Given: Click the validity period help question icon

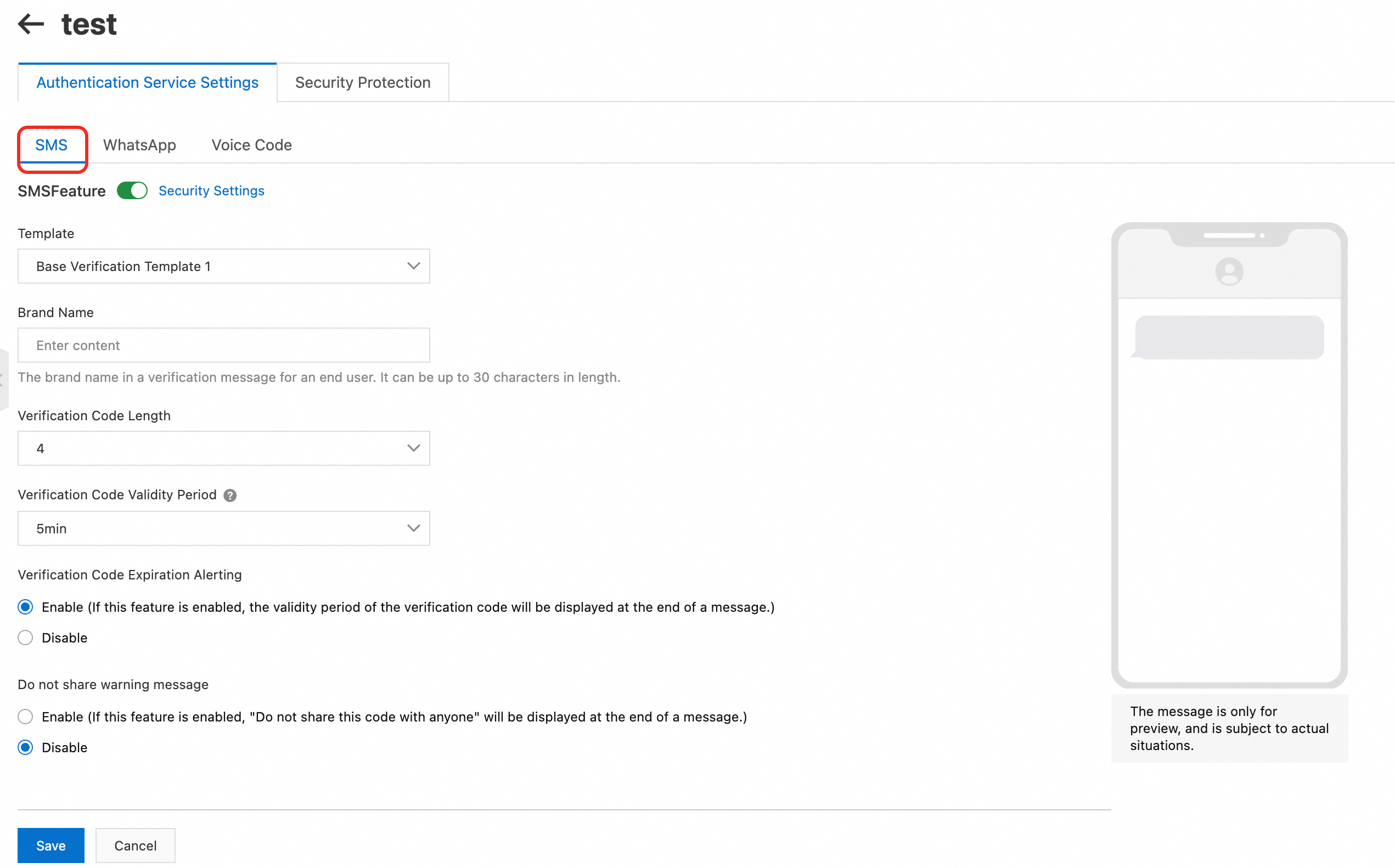Looking at the screenshot, I should [x=229, y=495].
